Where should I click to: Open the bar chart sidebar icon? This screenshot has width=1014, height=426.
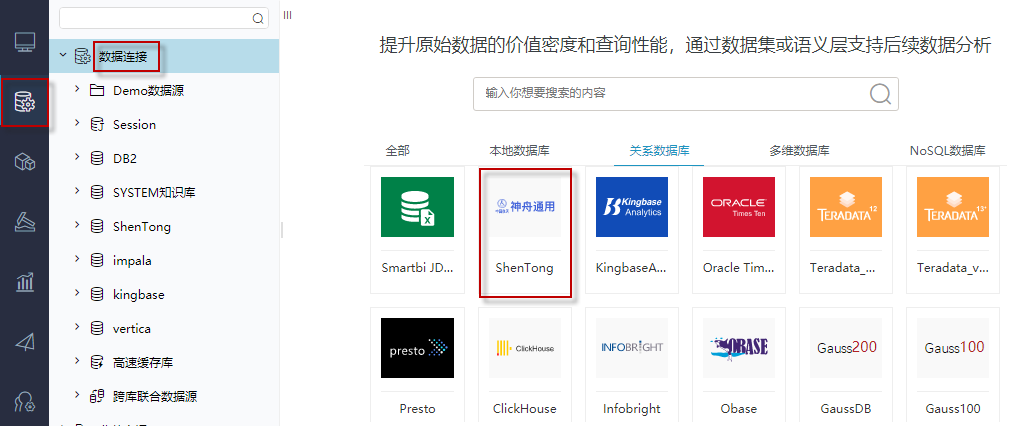tap(25, 281)
